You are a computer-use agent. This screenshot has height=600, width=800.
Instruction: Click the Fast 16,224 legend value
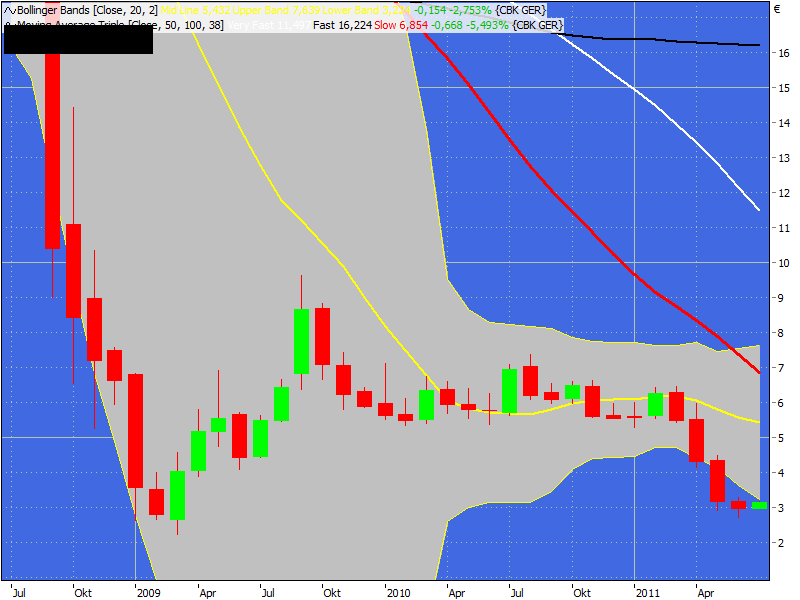tap(342, 25)
